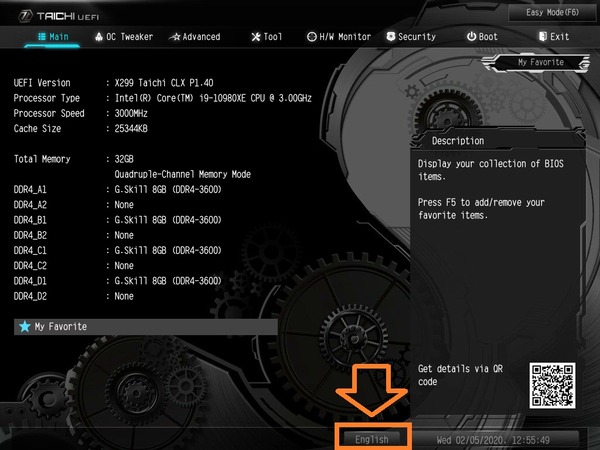Click the DDR4_D2 label
Screen dimensions: 600x450
coord(30,297)
